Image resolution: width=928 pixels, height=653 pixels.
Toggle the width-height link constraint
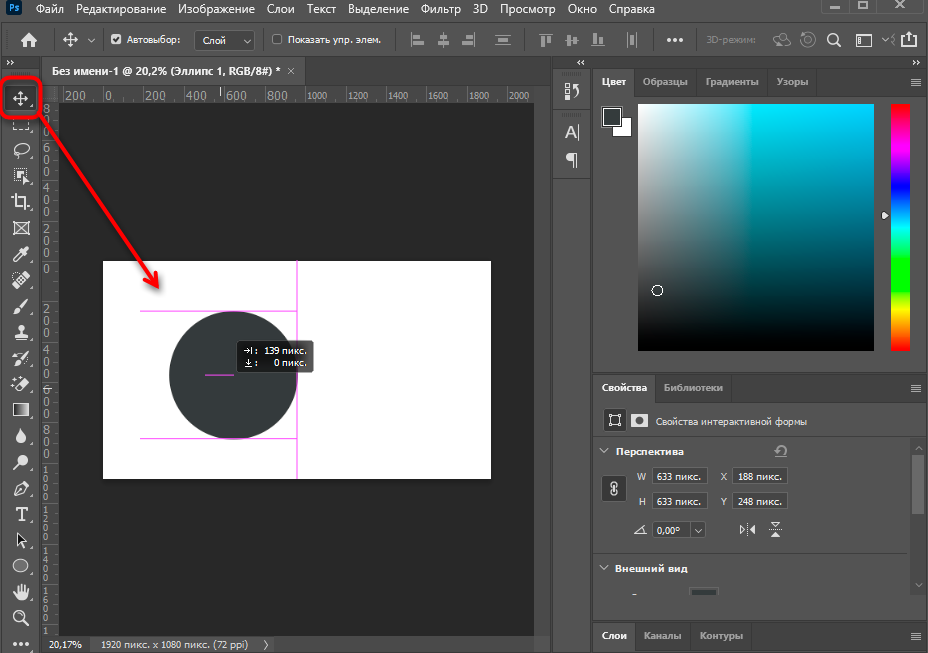[614, 489]
